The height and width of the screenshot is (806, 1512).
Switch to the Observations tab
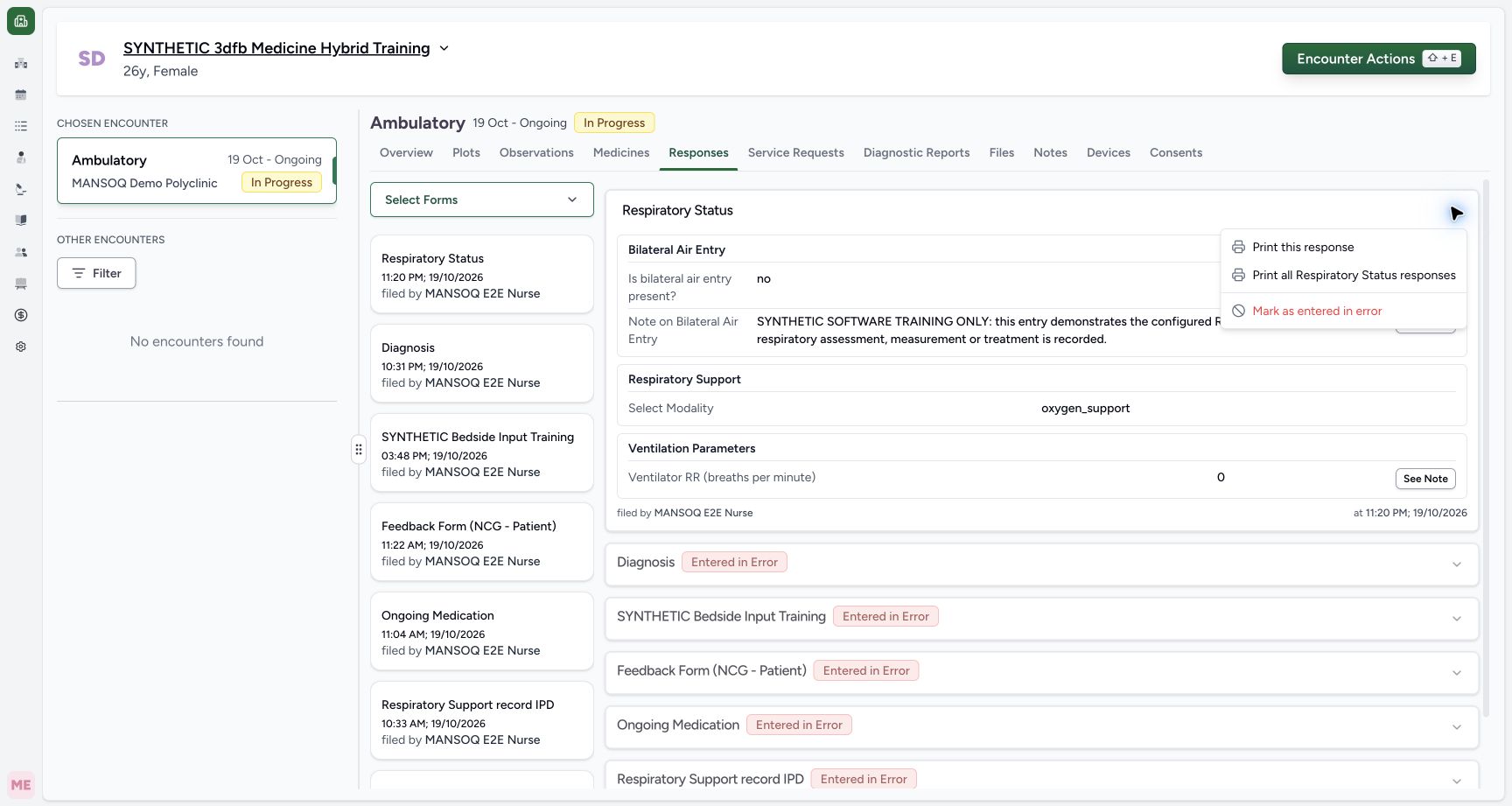point(536,152)
